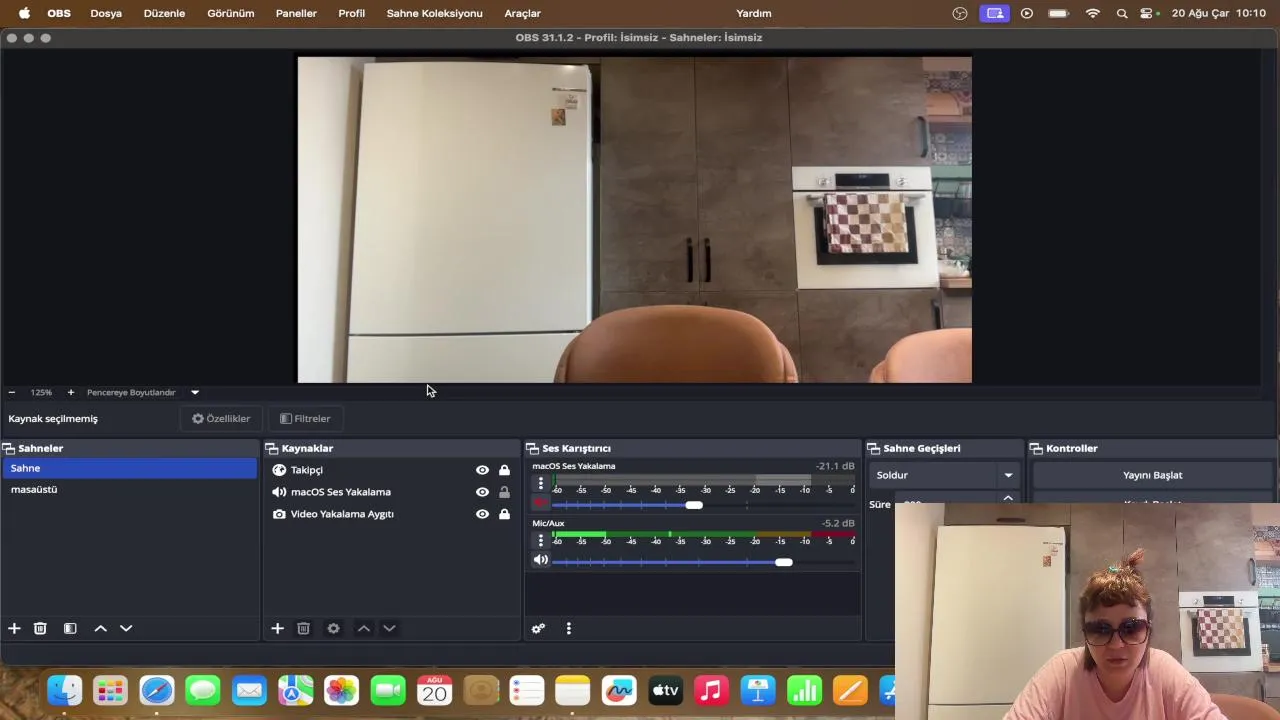1280x720 pixels.
Task: Open the Profil menu
Action: click(x=351, y=13)
